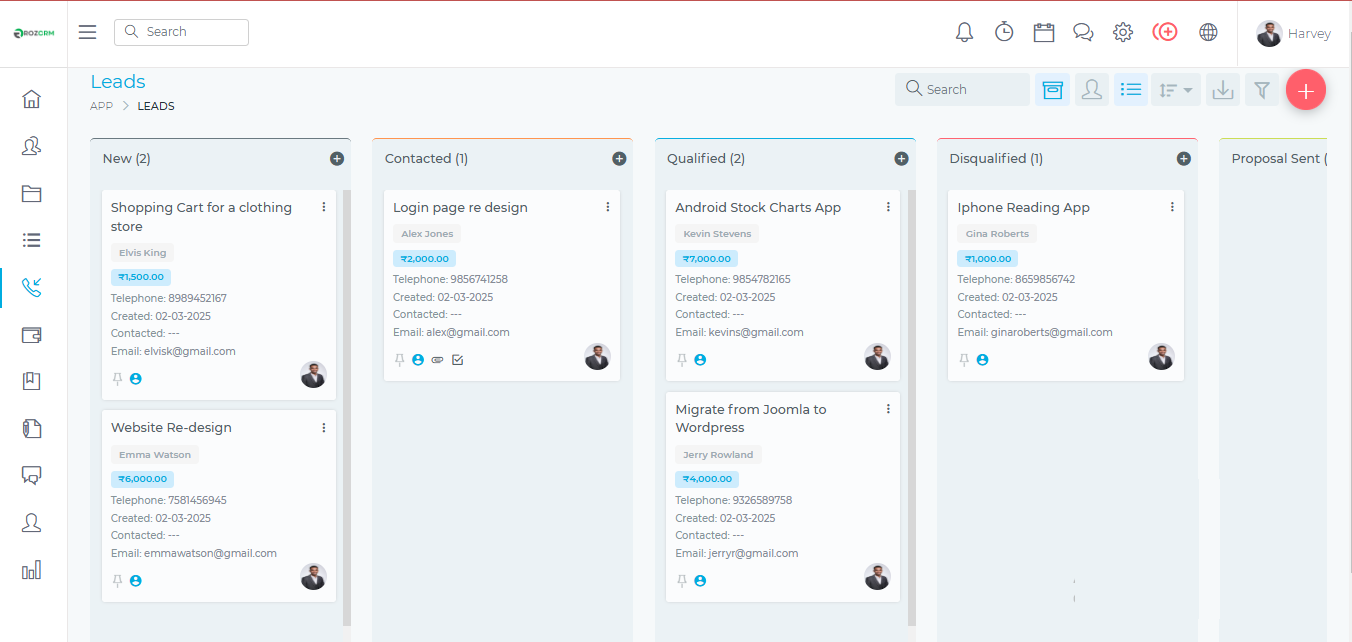1352x642 pixels.
Task: Open the notifications bell icon
Action: point(964,32)
